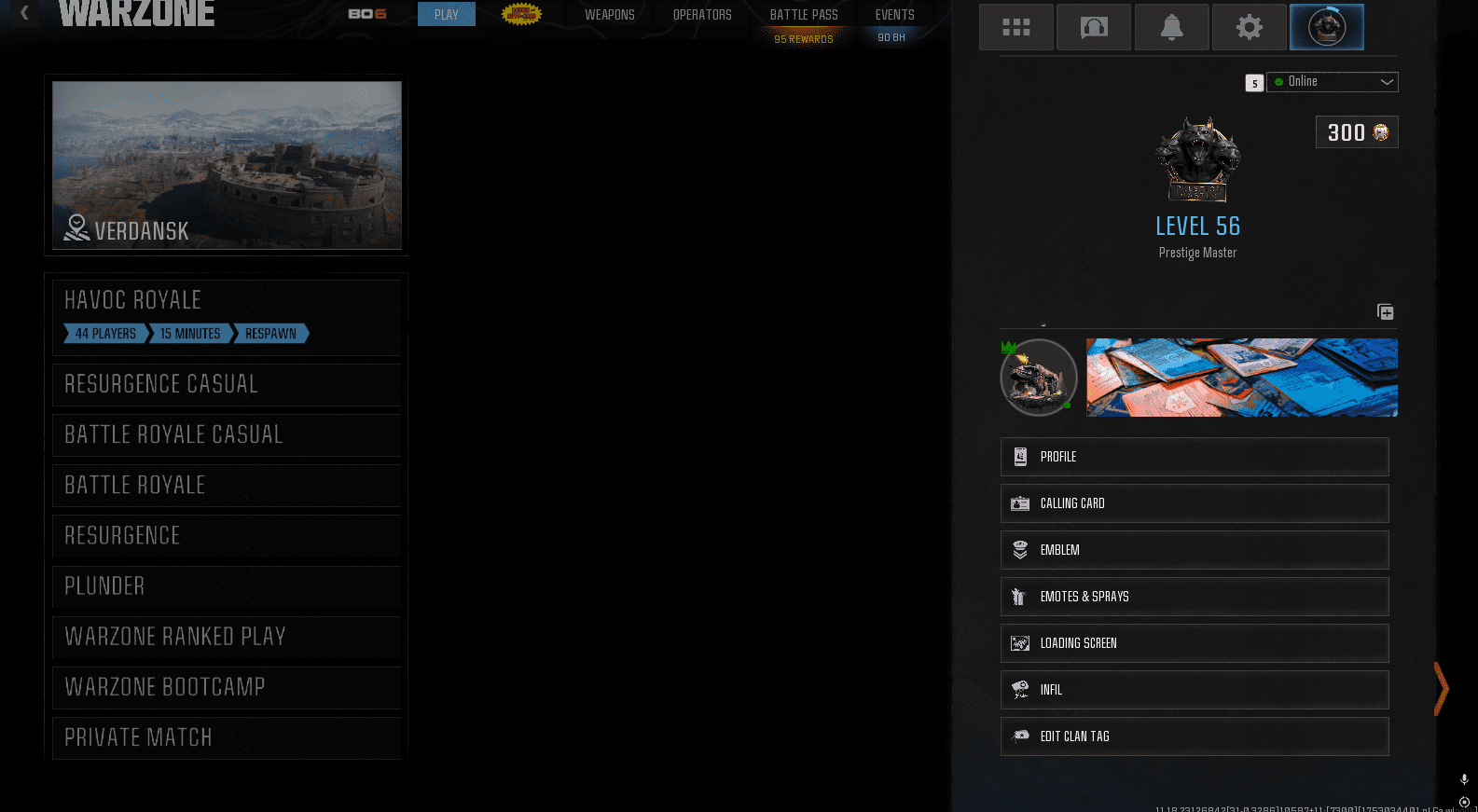Click the 95 Rewards label

tap(804, 39)
